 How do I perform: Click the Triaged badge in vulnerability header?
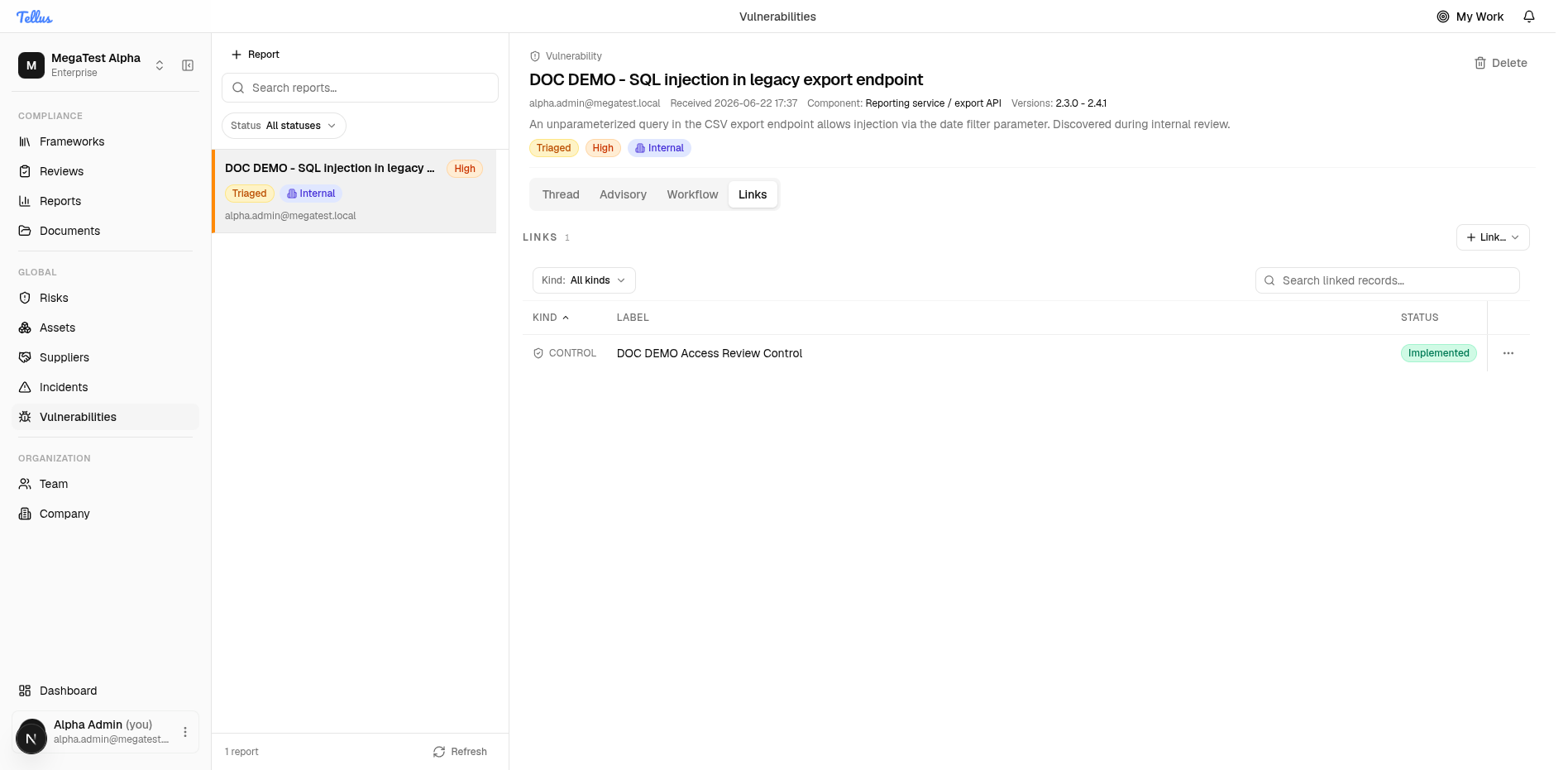click(x=553, y=148)
